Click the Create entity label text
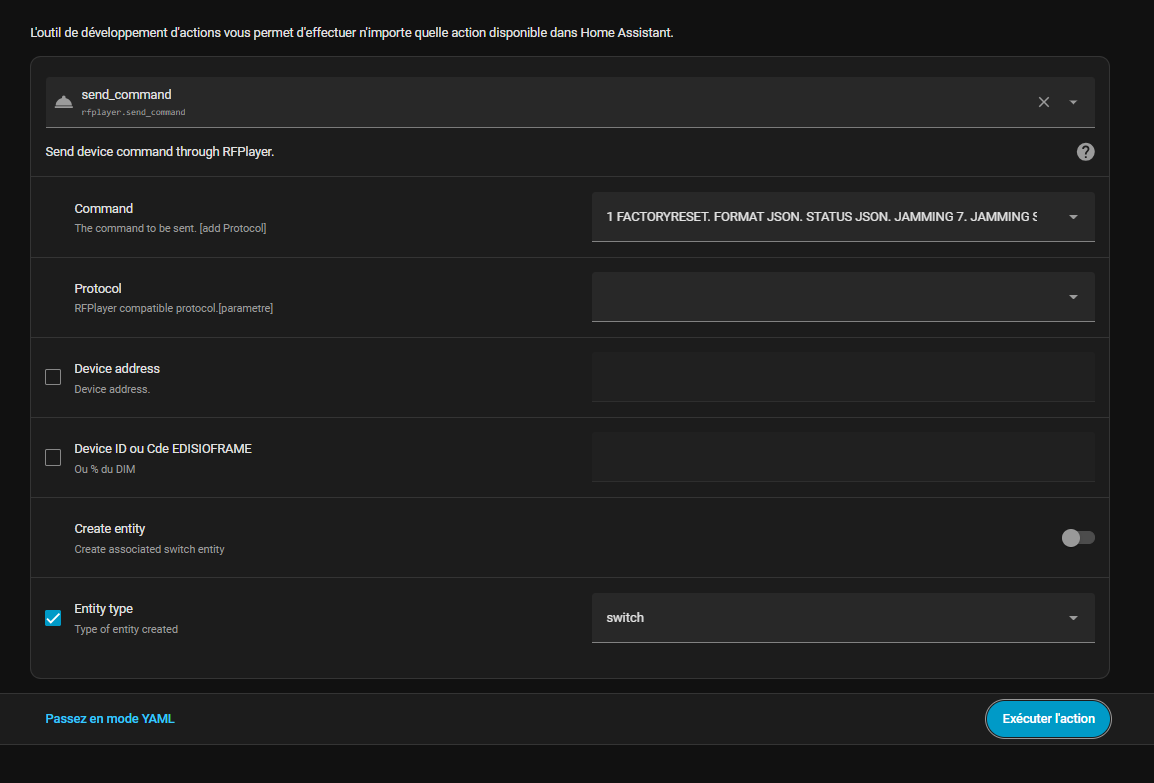The height and width of the screenshot is (783, 1154). tap(110, 528)
